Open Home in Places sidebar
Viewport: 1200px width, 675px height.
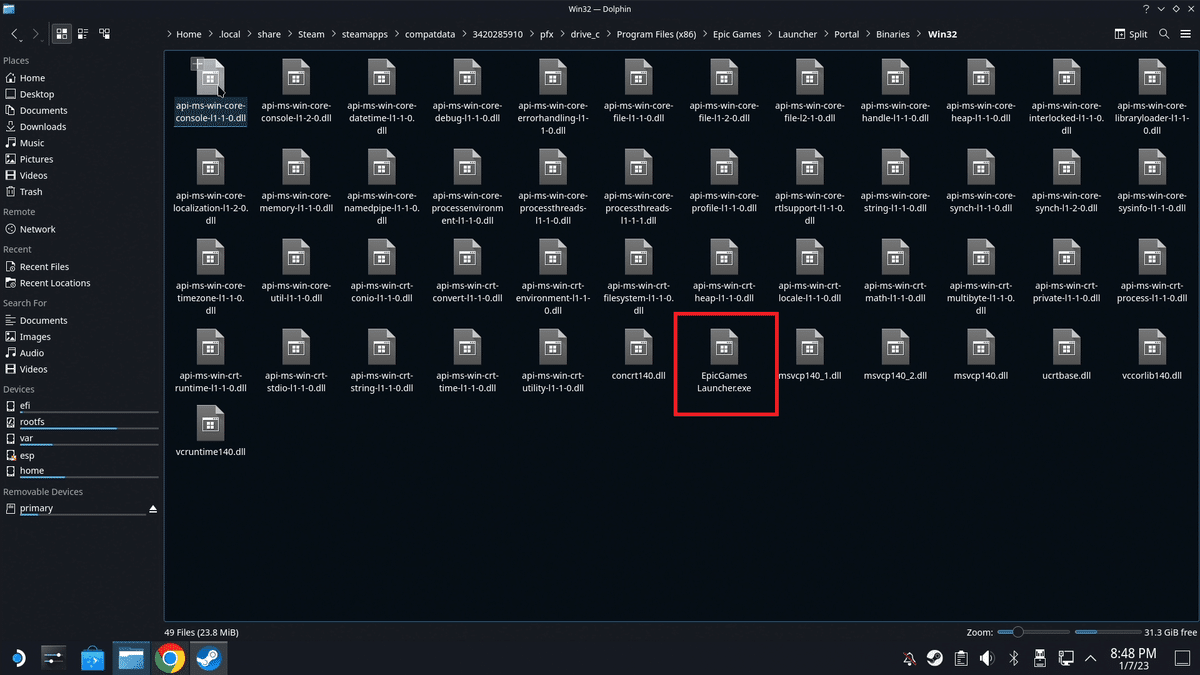32,78
